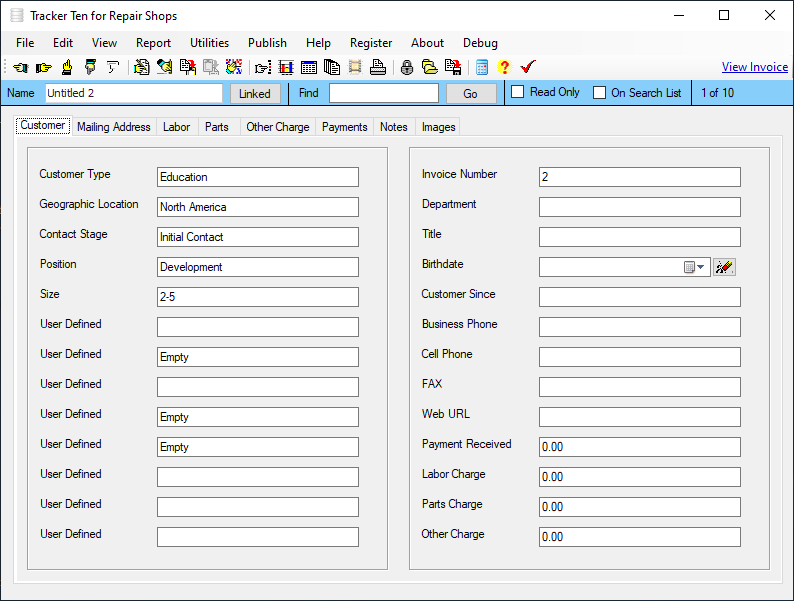
Task: Enable the Read Only checkbox
Action: click(x=518, y=92)
